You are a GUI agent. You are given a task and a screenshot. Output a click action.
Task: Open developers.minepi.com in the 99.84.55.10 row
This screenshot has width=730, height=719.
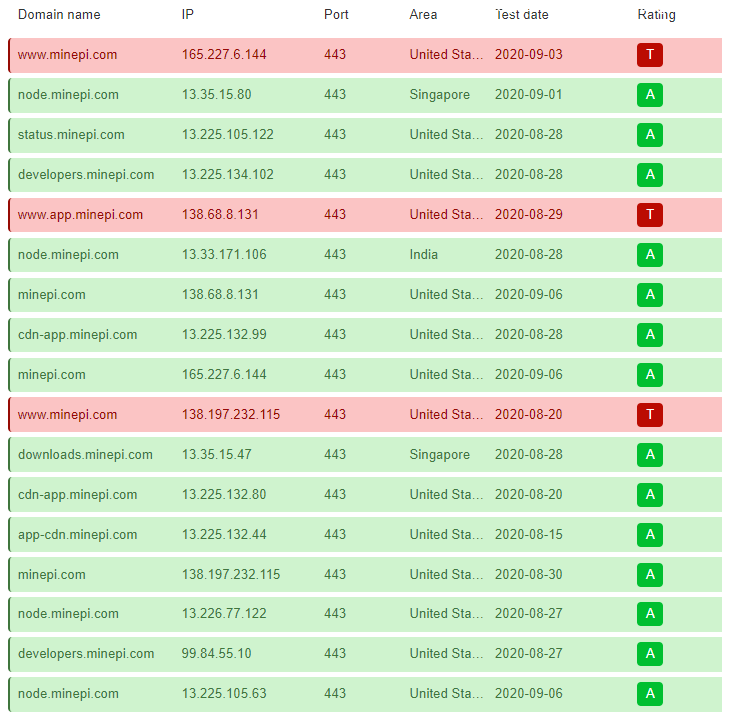[x=86, y=654]
